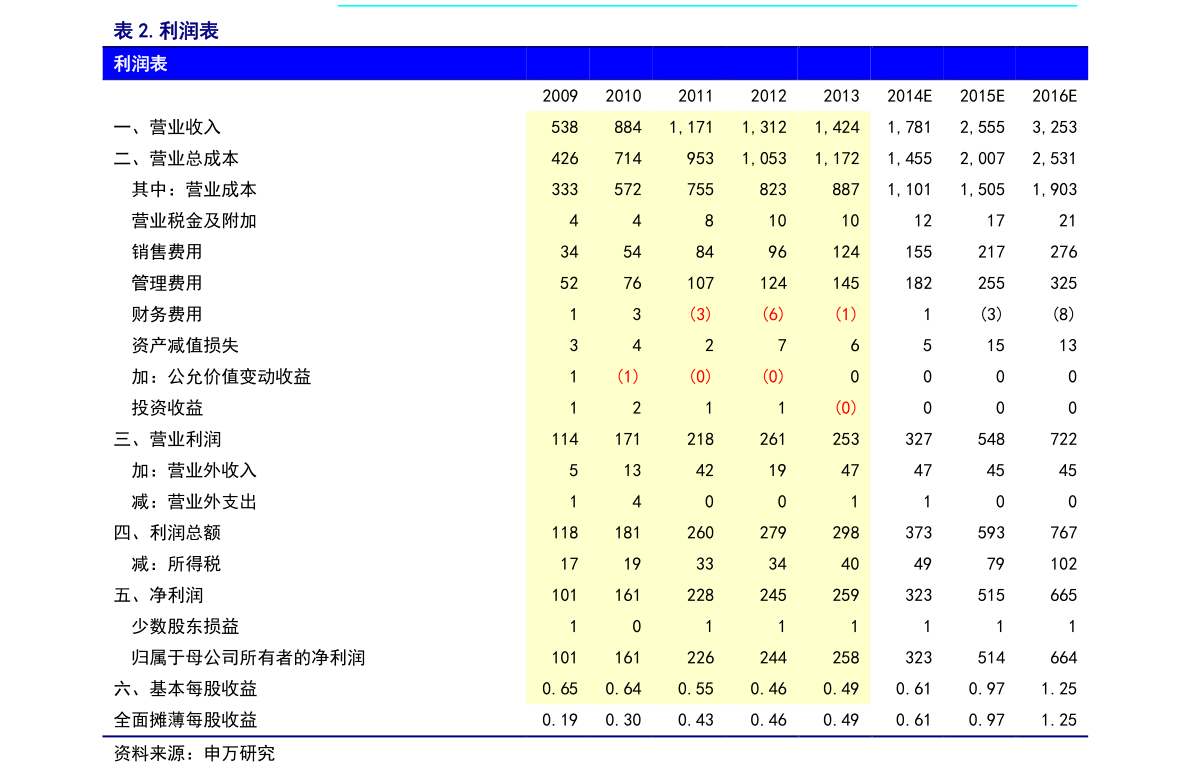This screenshot has width=1191, height=782.
Task: Select the cell showing 298
Action: pyautogui.click(x=845, y=533)
